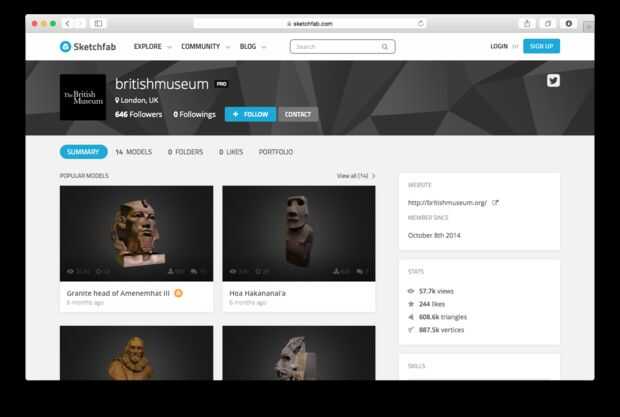Click 244 likes stat
Screen dimensions: 620x417
[x=432, y=304]
